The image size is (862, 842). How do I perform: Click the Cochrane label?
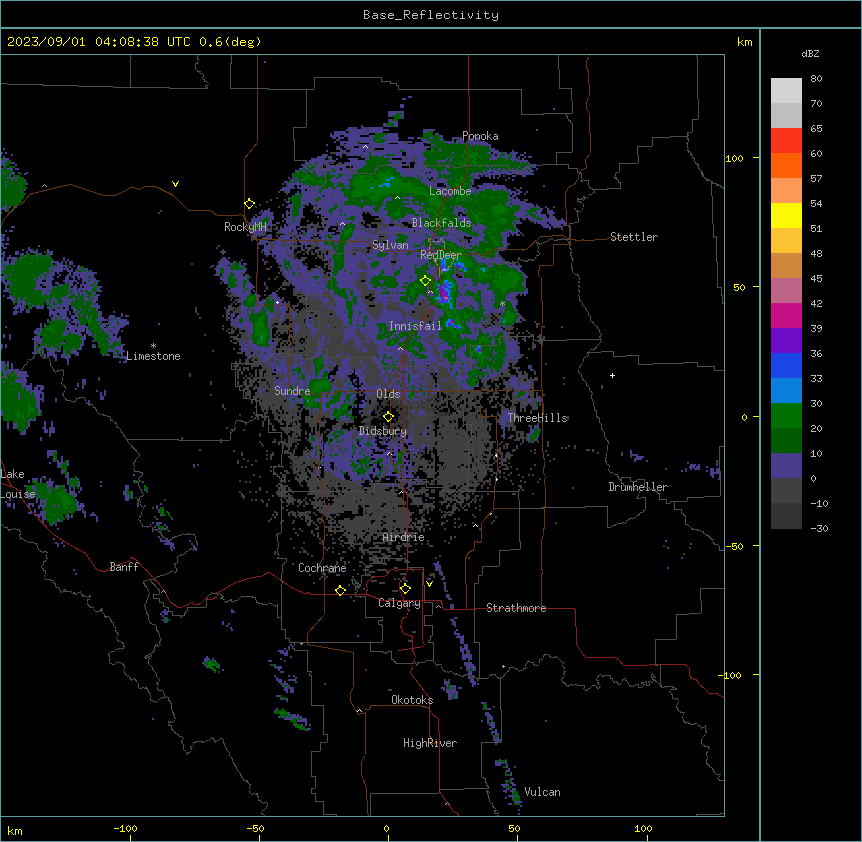(x=322, y=568)
